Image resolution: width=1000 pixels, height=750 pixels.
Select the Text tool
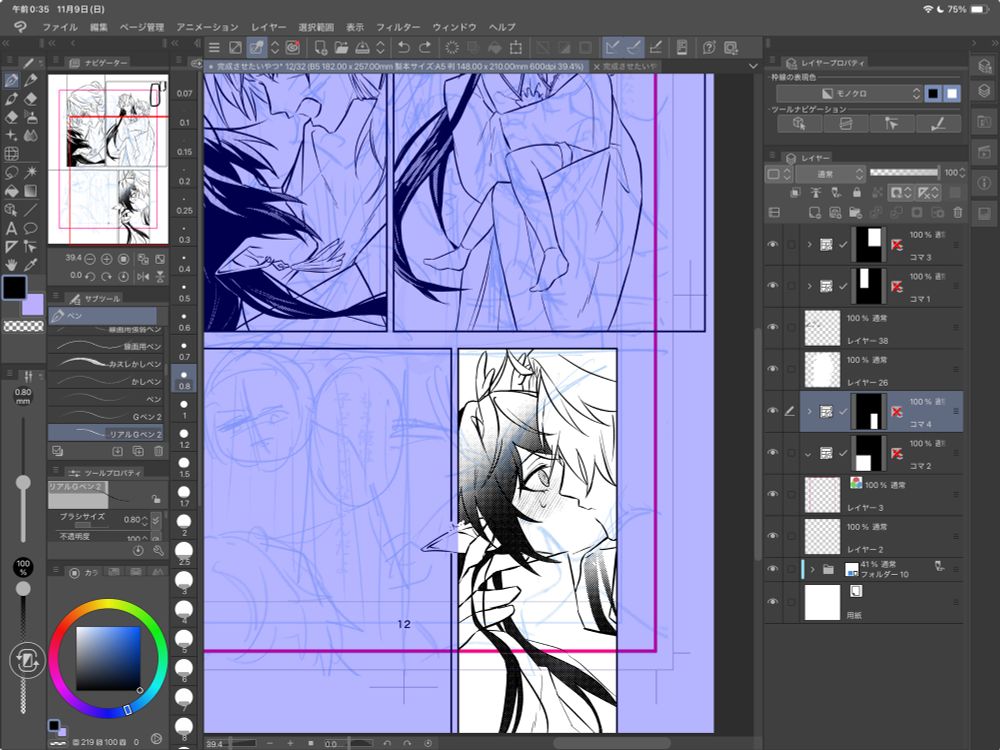pyautogui.click(x=11, y=228)
